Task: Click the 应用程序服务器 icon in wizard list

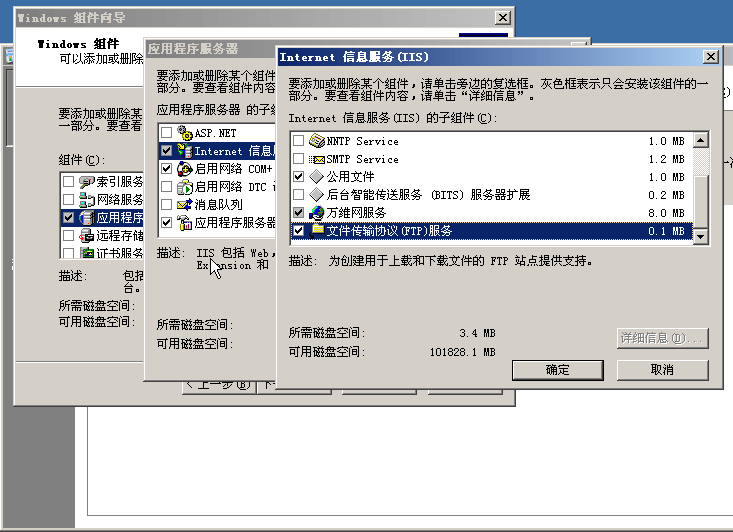Action: [87, 217]
